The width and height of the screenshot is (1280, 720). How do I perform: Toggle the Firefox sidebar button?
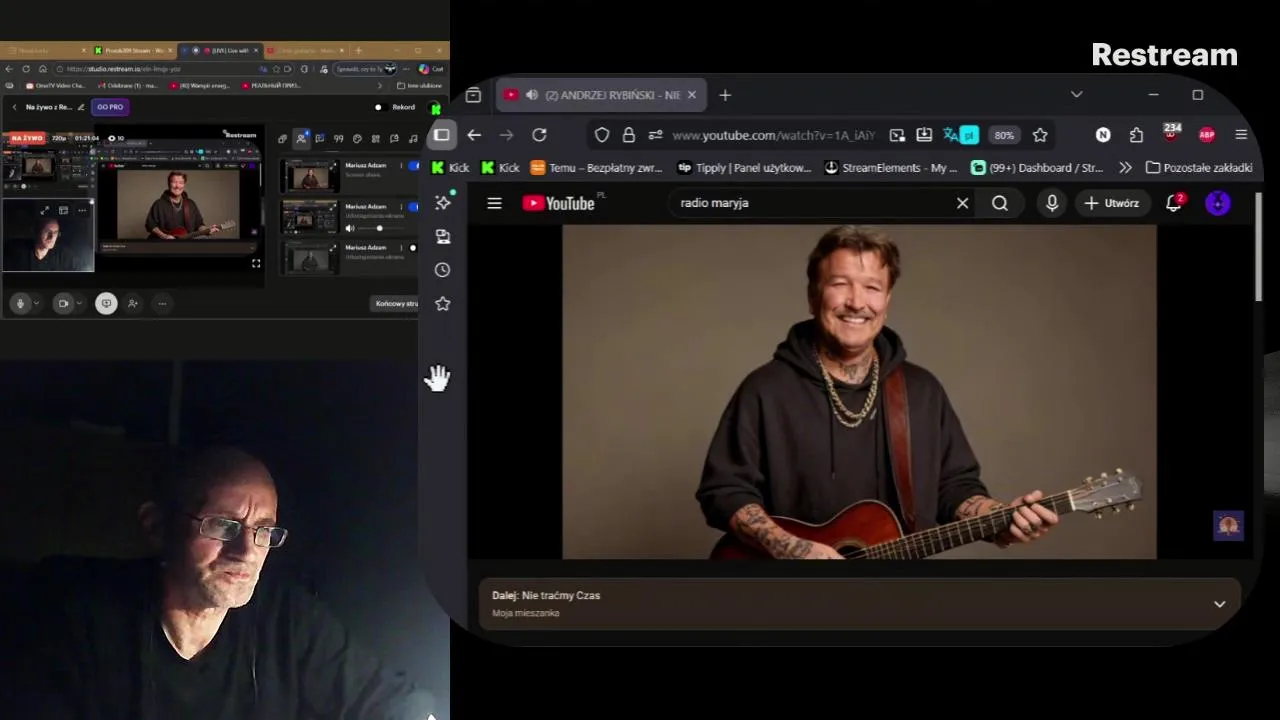pos(441,135)
